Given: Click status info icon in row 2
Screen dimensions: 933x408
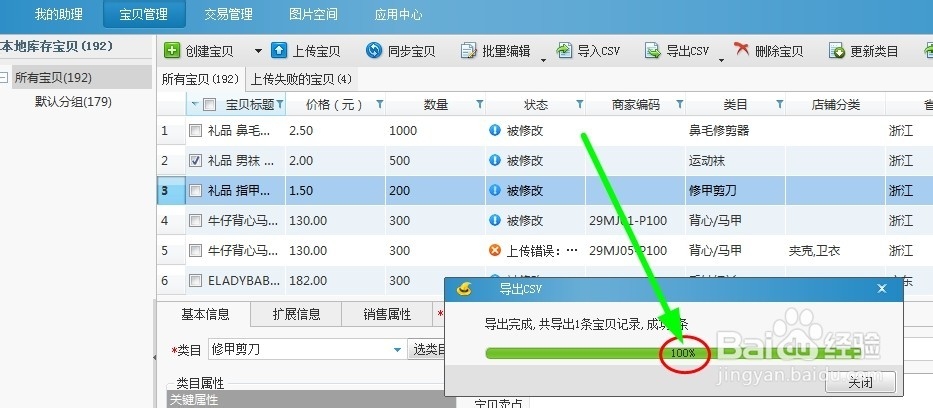Looking at the screenshot, I should coord(494,160).
